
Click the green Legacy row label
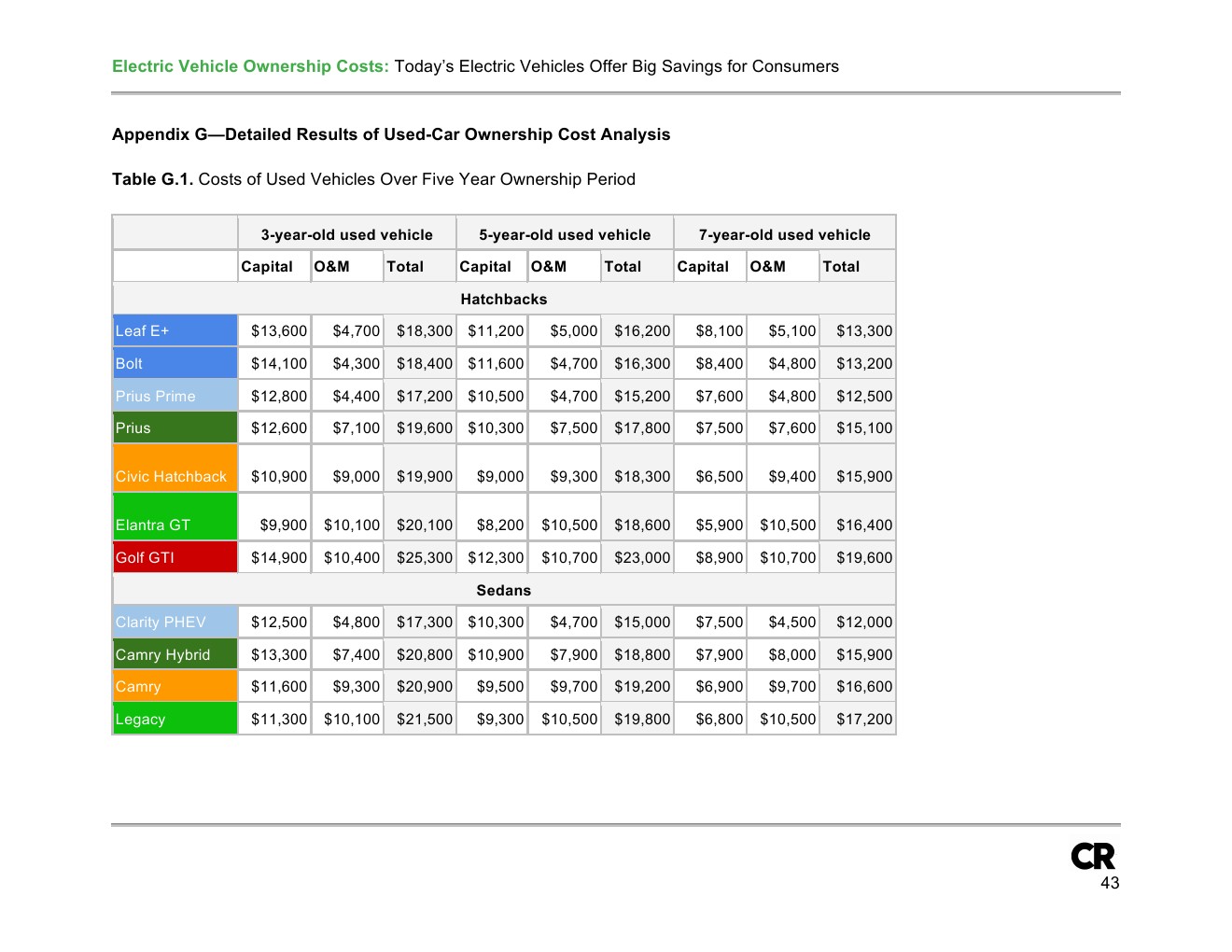(175, 719)
